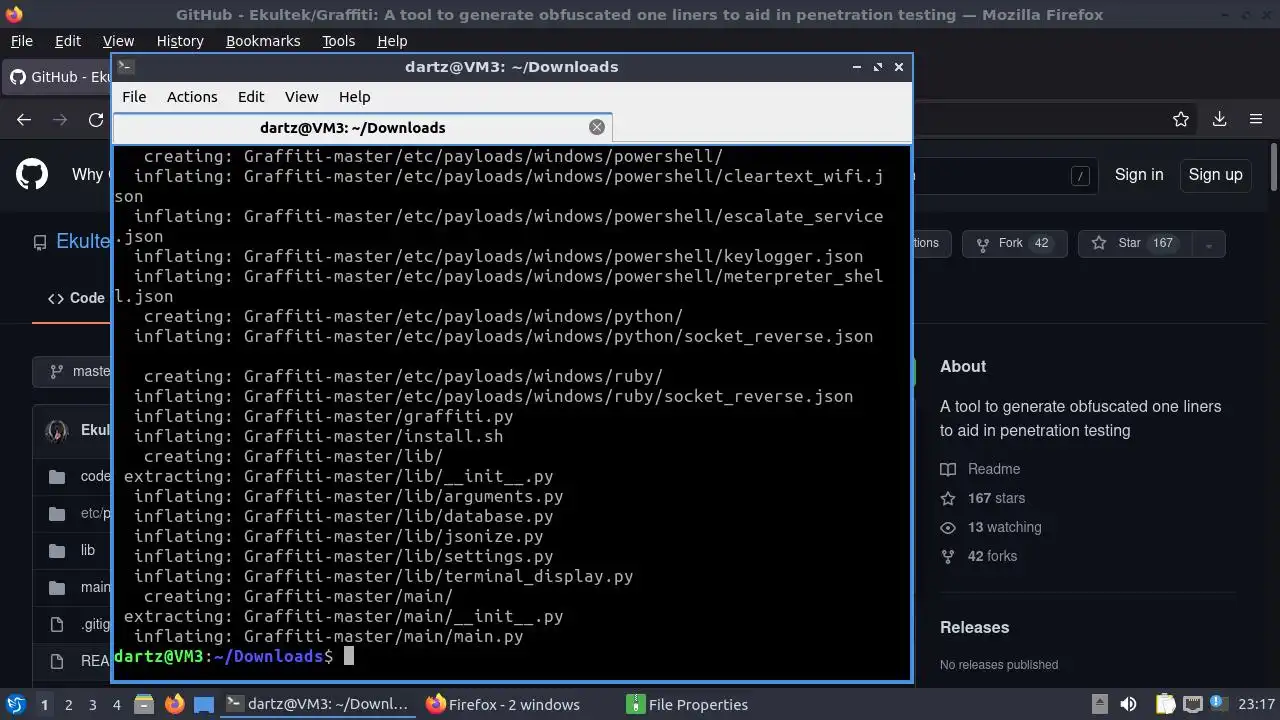The width and height of the screenshot is (1280, 720).
Task: Open the application launcher menu in the taskbar
Action: click(x=15, y=705)
